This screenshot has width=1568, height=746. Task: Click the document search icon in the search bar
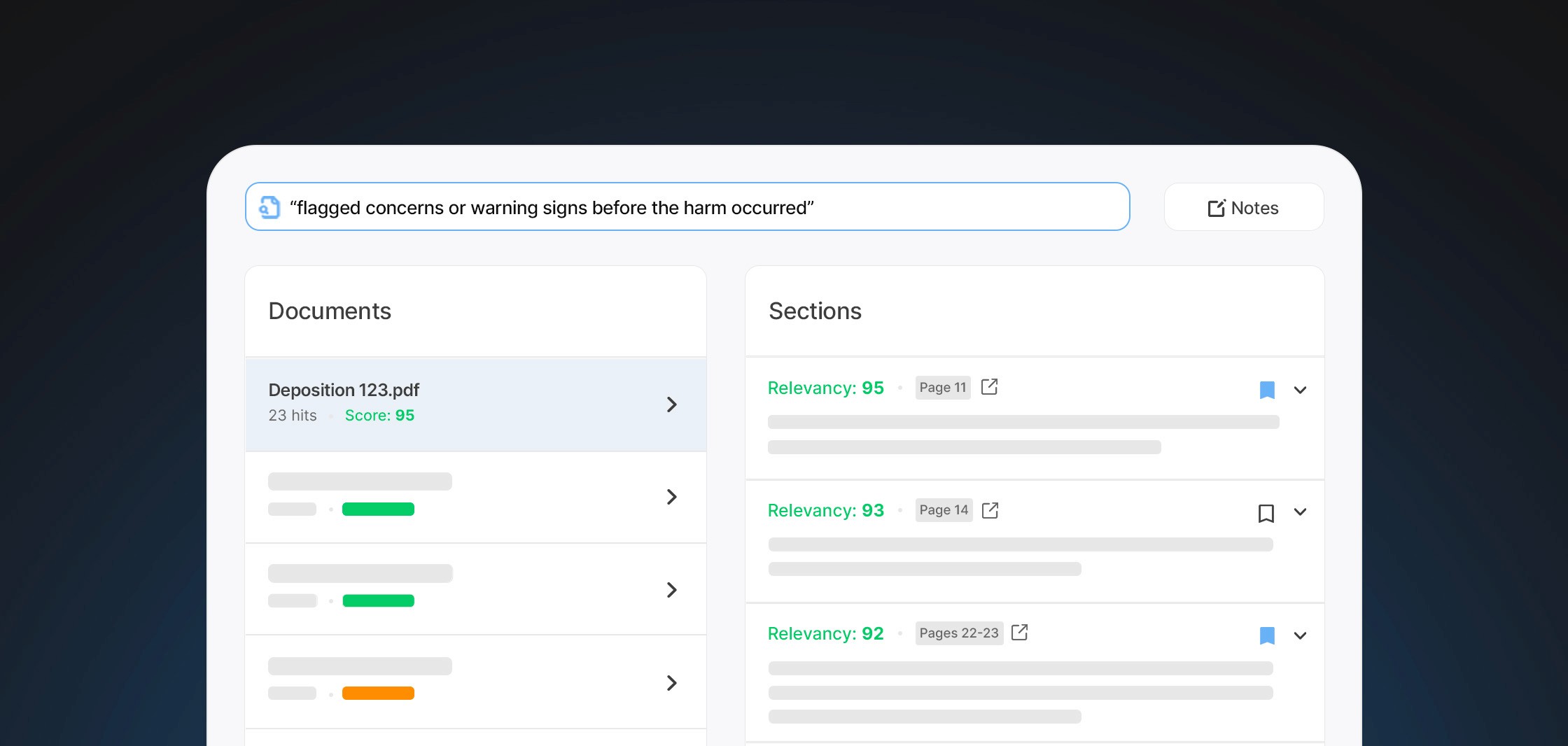tap(270, 206)
